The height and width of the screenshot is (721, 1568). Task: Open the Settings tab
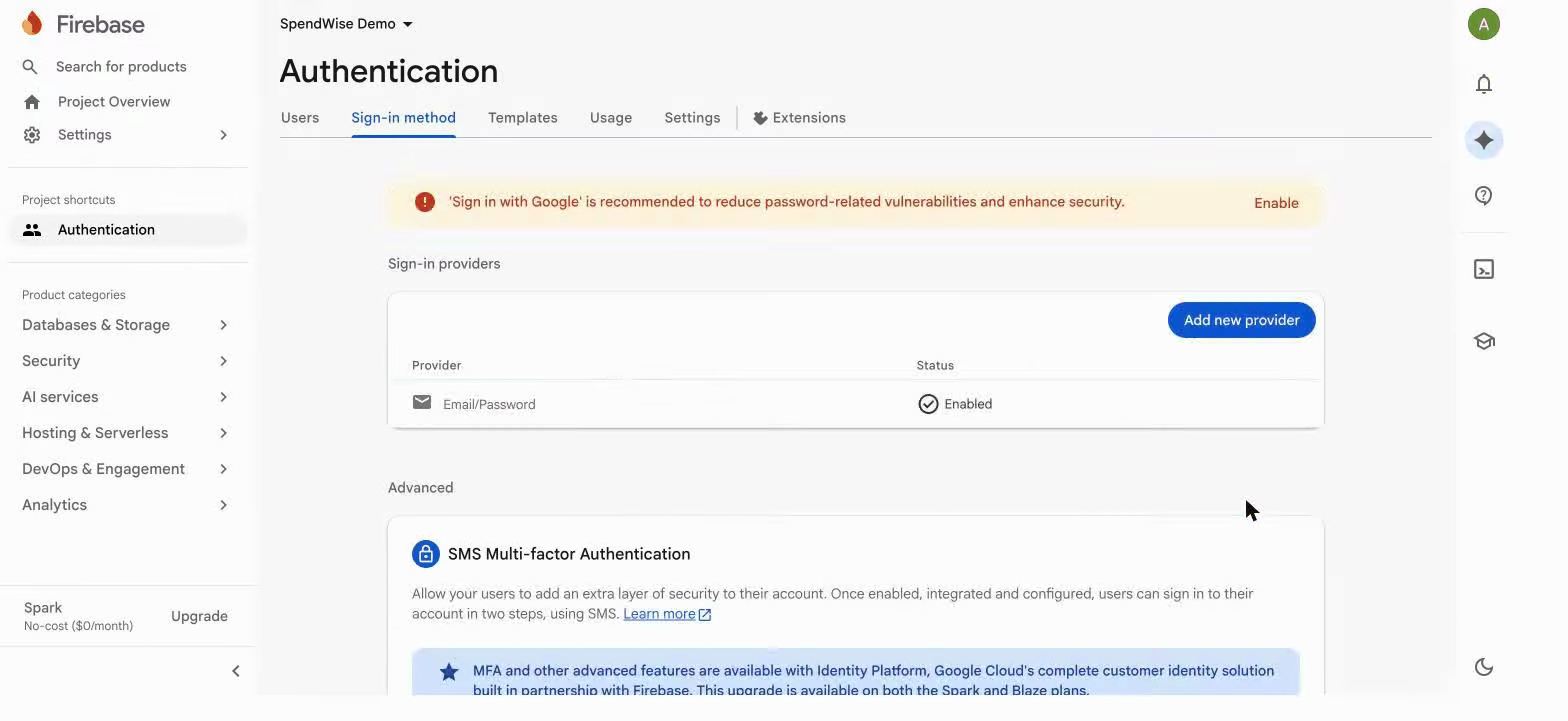(x=692, y=118)
